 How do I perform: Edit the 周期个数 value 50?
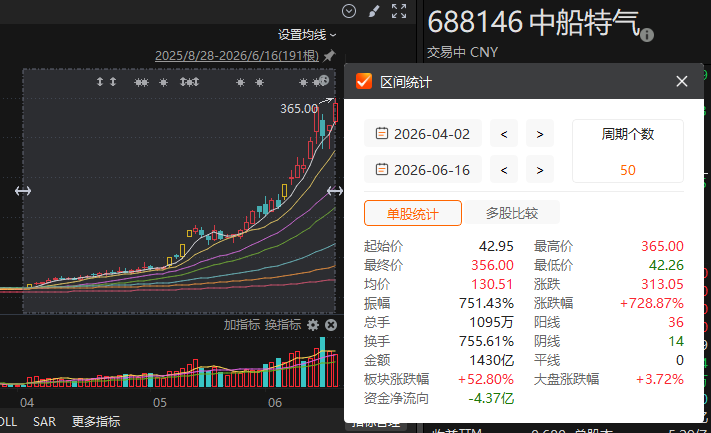click(628, 170)
